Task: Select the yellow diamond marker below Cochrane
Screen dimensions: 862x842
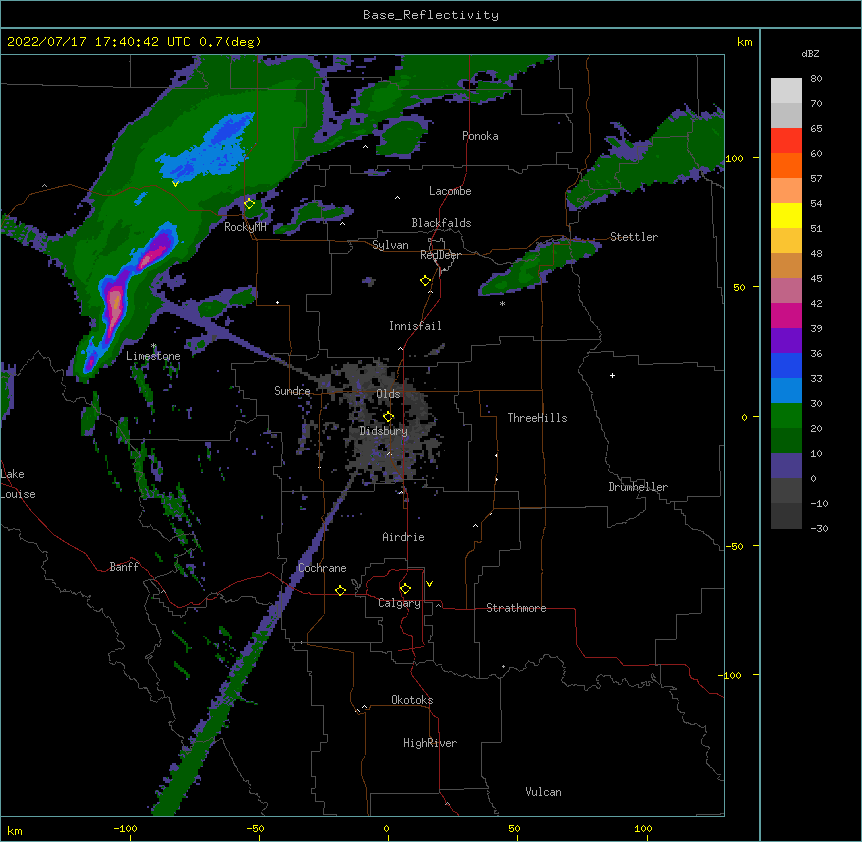Action: (340, 590)
